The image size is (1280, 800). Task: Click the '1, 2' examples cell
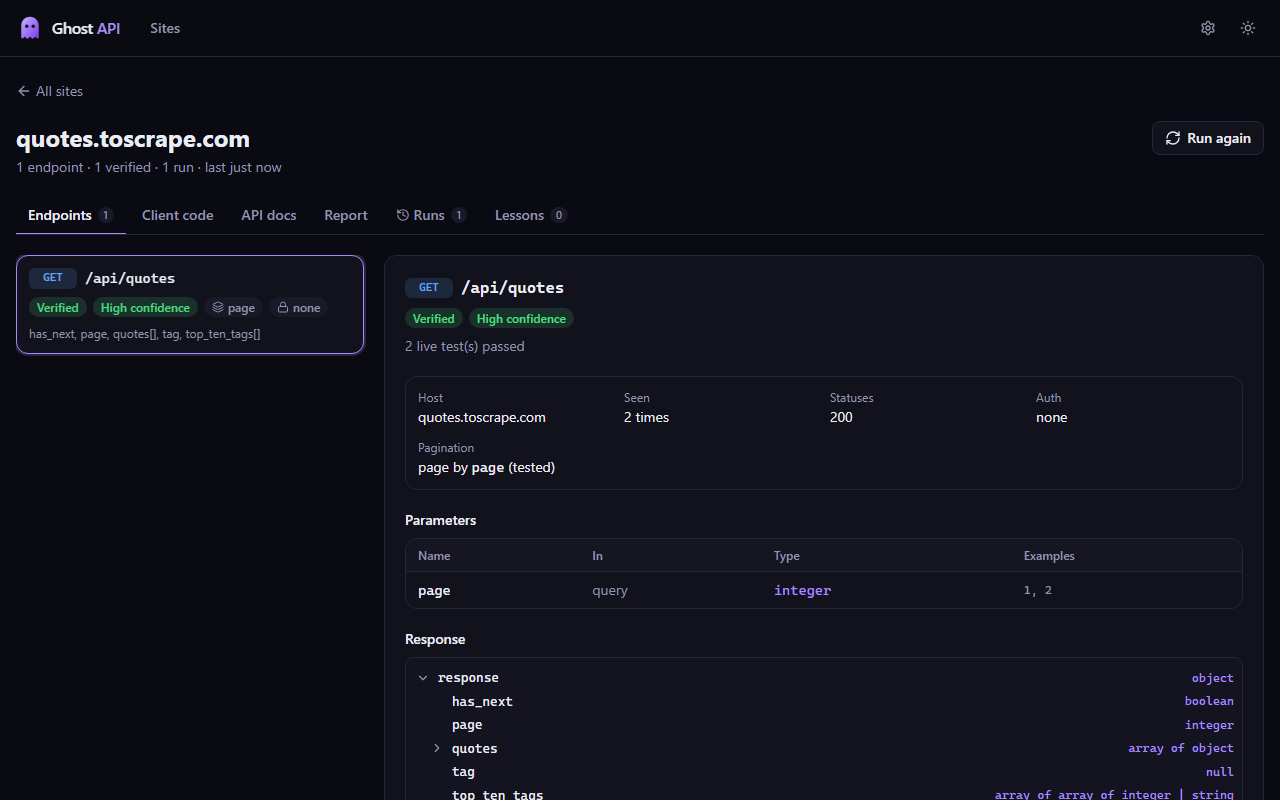pyautogui.click(x=1038, y=590)
